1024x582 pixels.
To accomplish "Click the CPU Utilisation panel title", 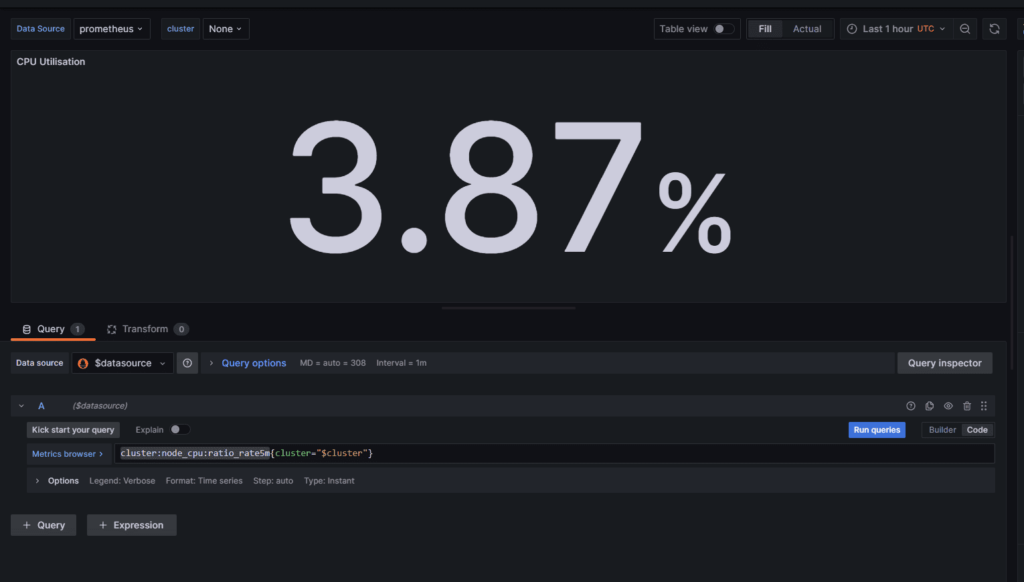I will tap(51, 61).
